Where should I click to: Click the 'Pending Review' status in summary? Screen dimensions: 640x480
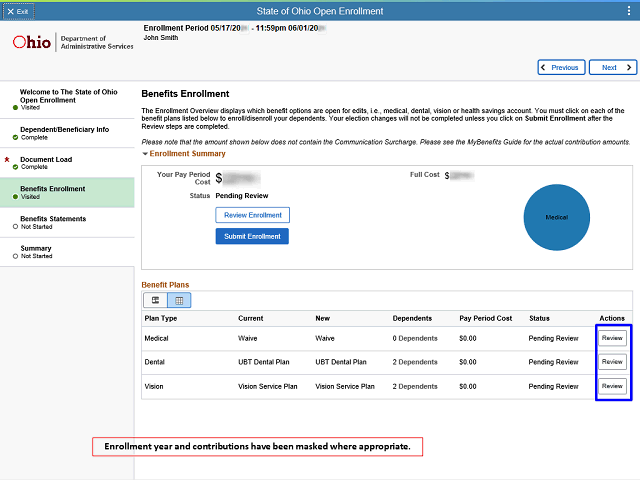point(242,196)
